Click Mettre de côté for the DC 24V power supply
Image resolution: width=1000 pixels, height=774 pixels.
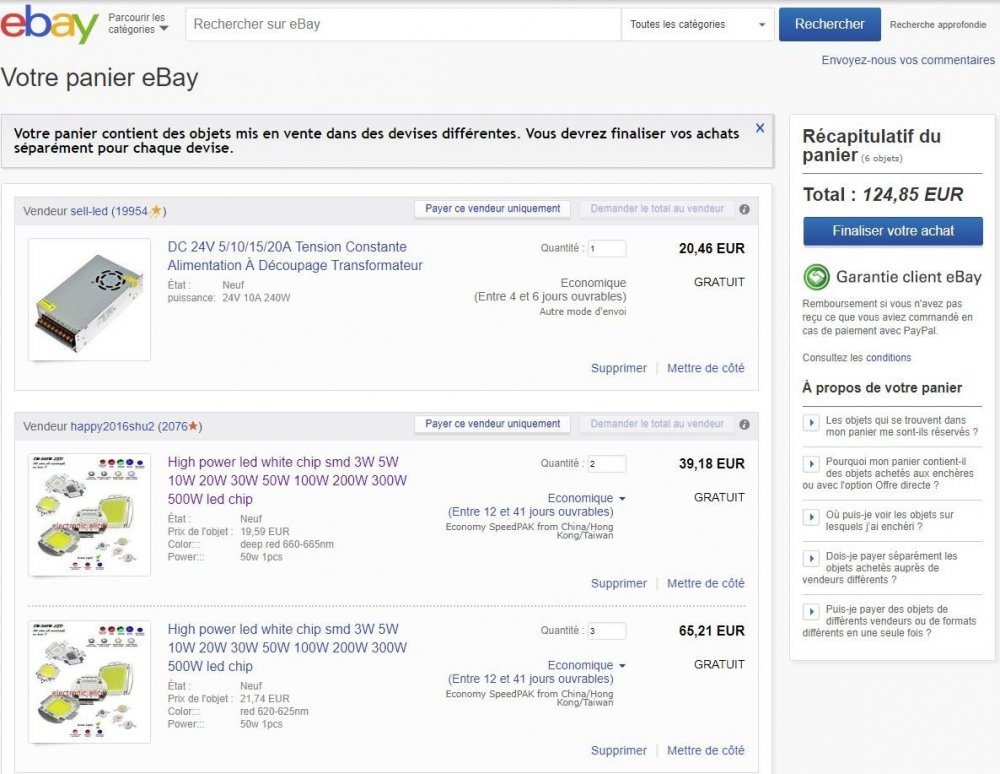pyautogui.click(x=705, y=368)
